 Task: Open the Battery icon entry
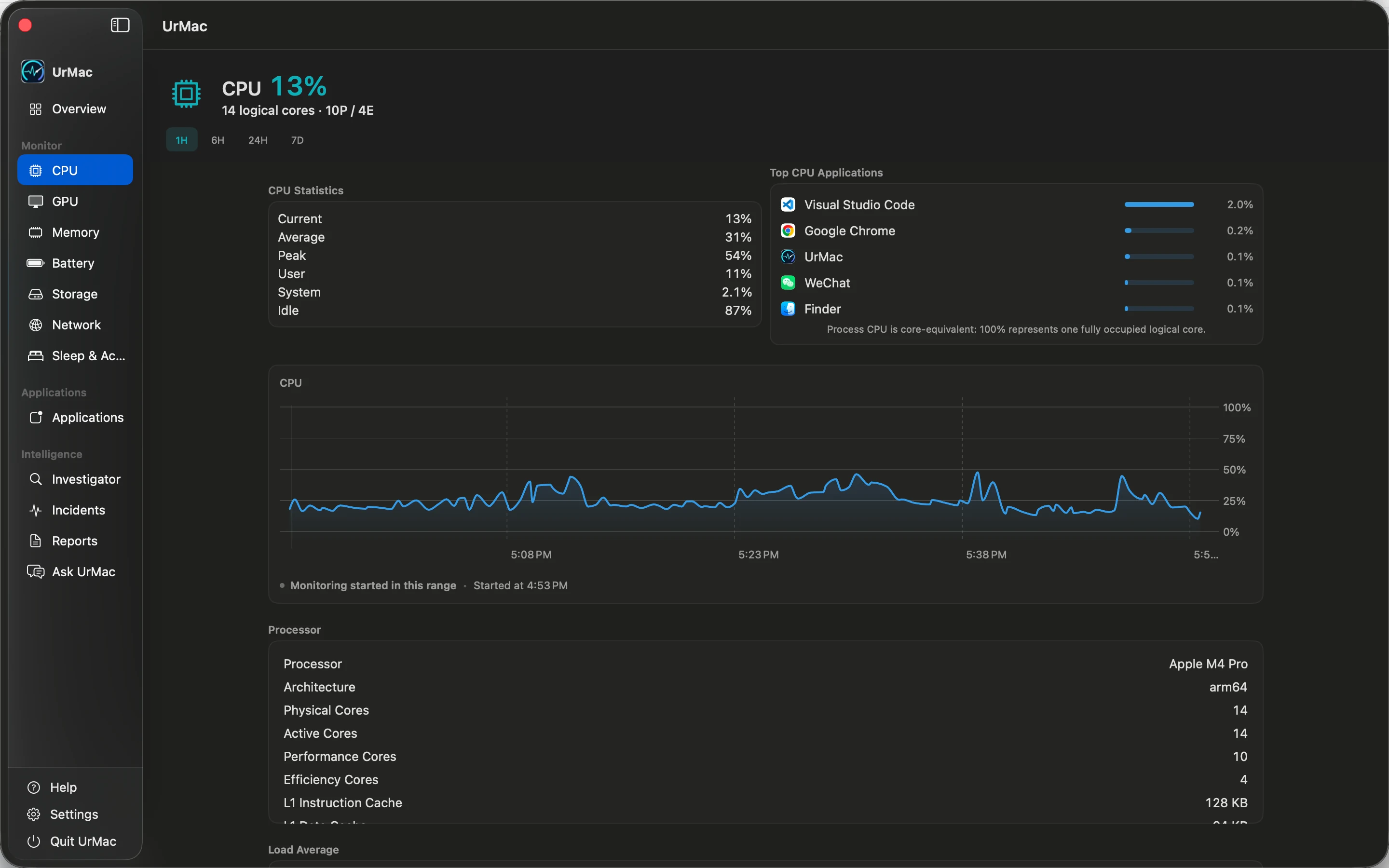36,263
